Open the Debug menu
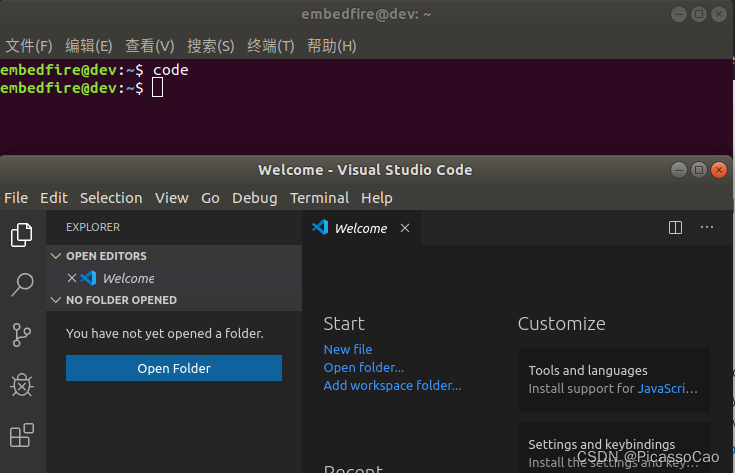 tap(255, 198)
